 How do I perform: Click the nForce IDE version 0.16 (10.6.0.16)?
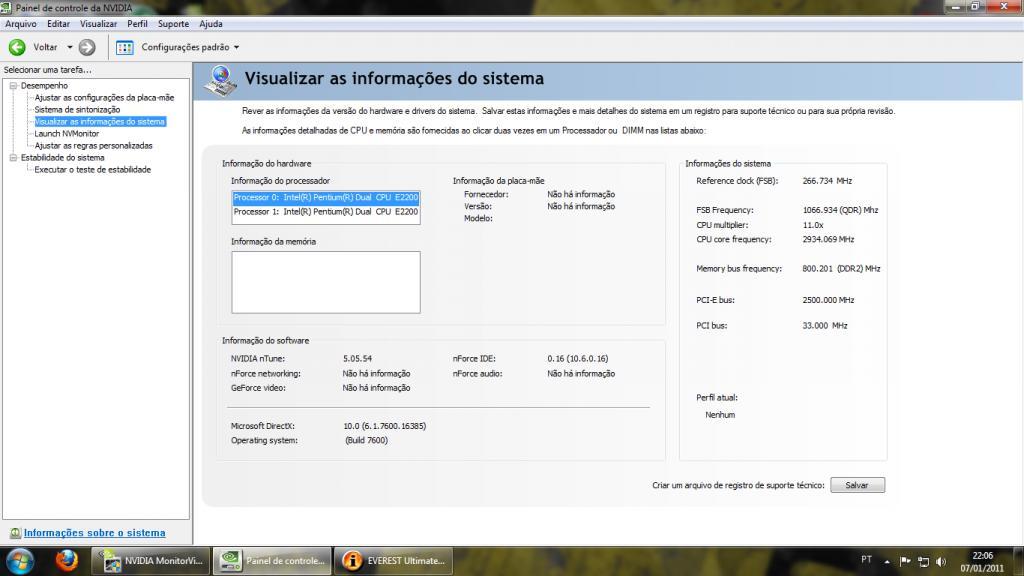point(578,359)
